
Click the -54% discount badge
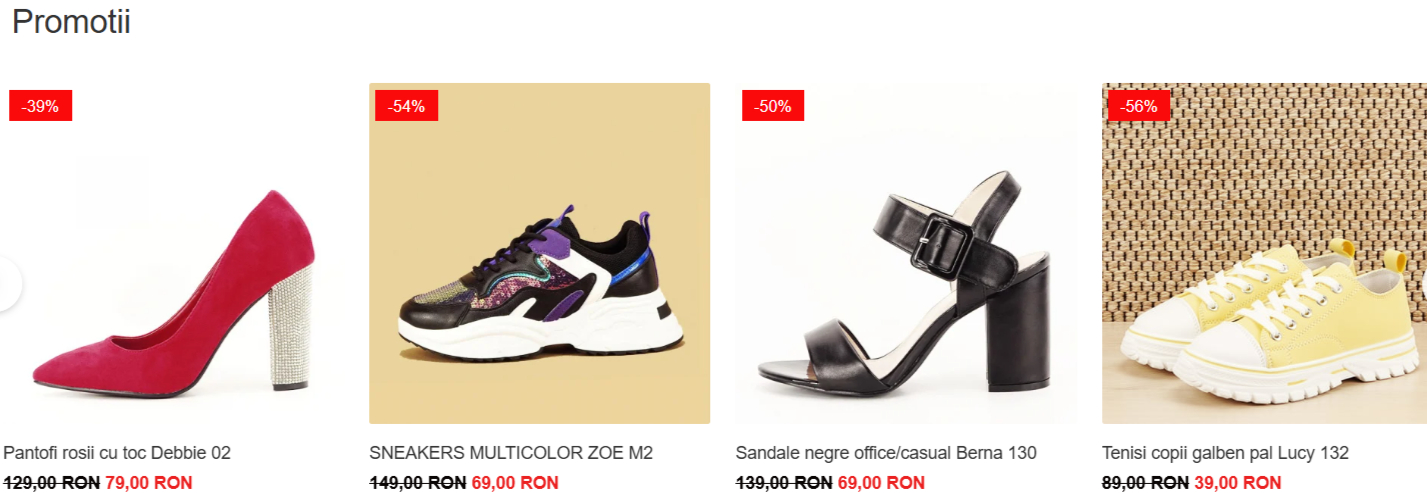(407, 106)
